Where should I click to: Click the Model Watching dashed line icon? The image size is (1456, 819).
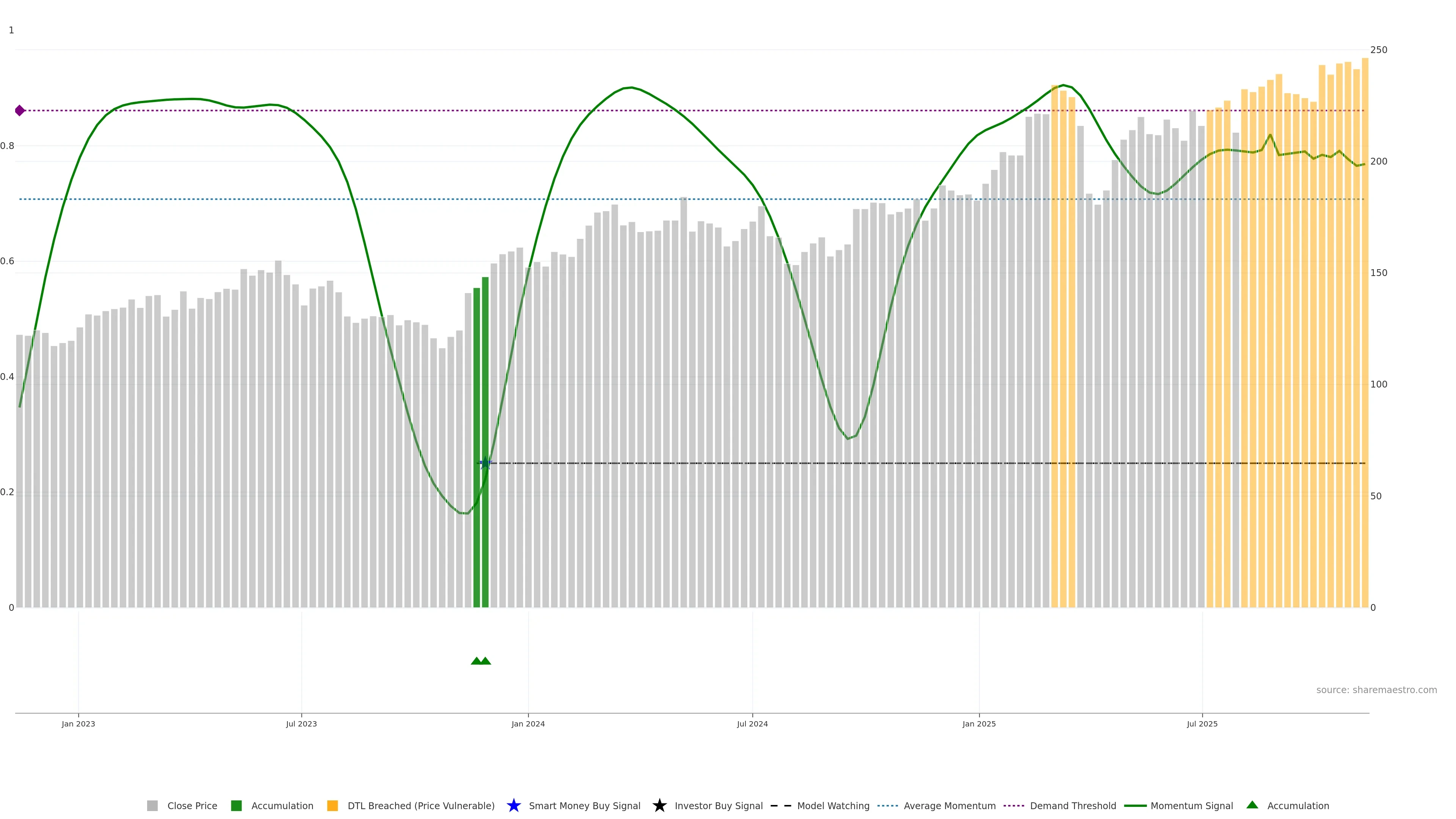click(781, 805)
